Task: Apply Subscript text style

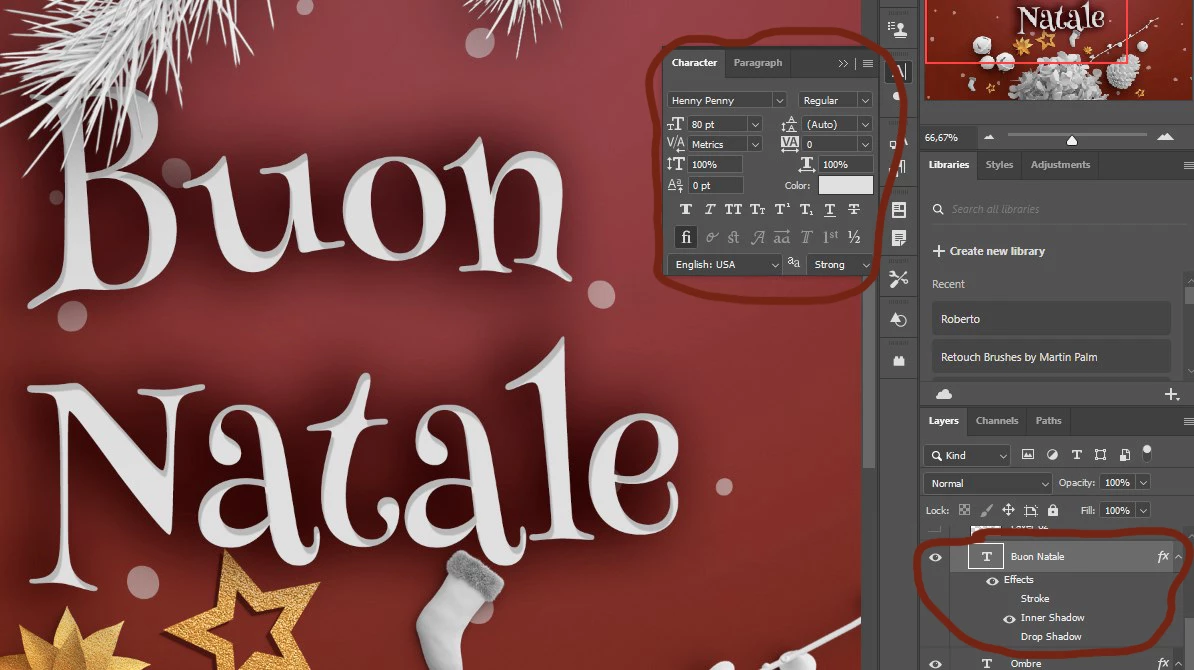Action: click(806, 209)
